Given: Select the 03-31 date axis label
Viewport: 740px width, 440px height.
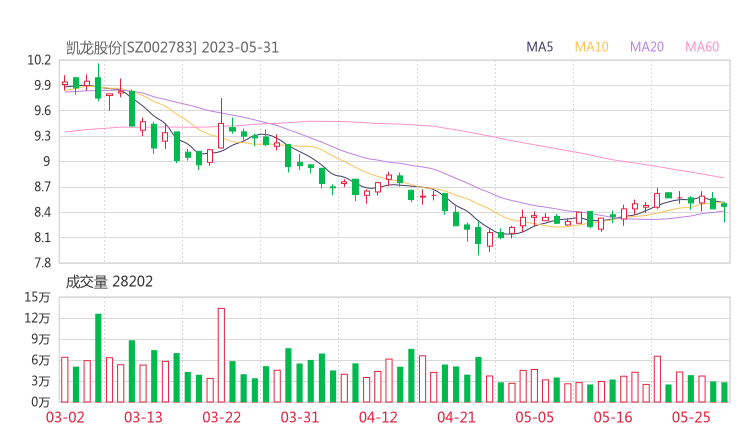Looking at the screenshot, I should tap(300, 417).
